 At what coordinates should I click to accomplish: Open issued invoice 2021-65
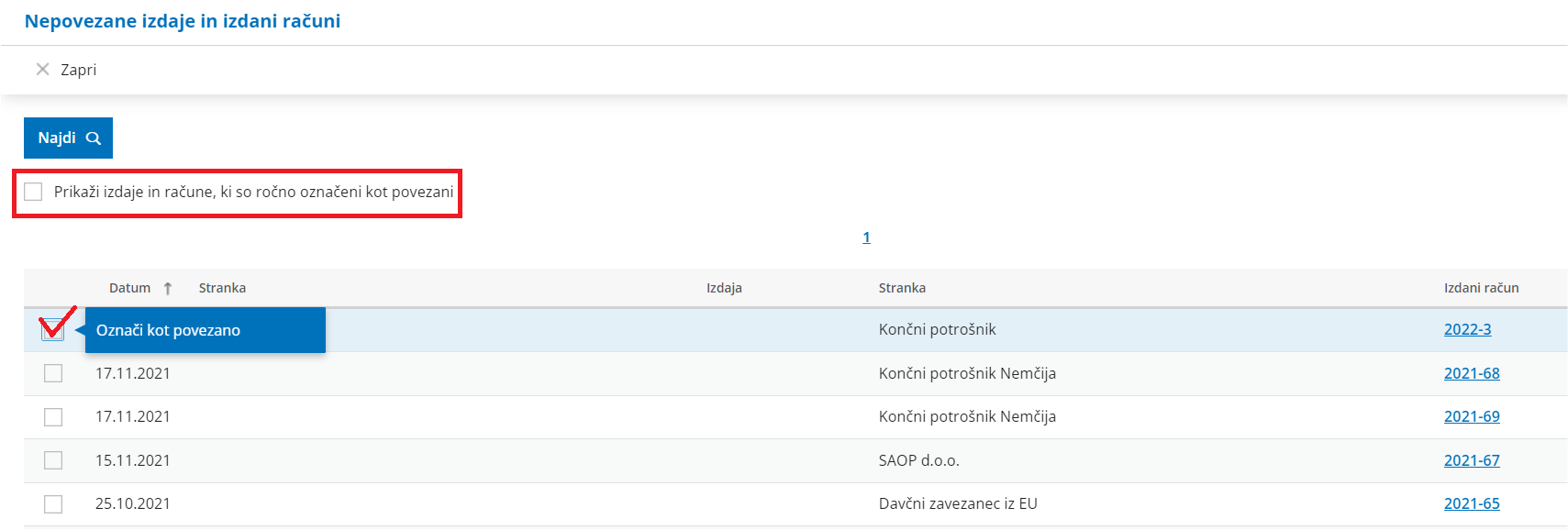point(1472,503)
